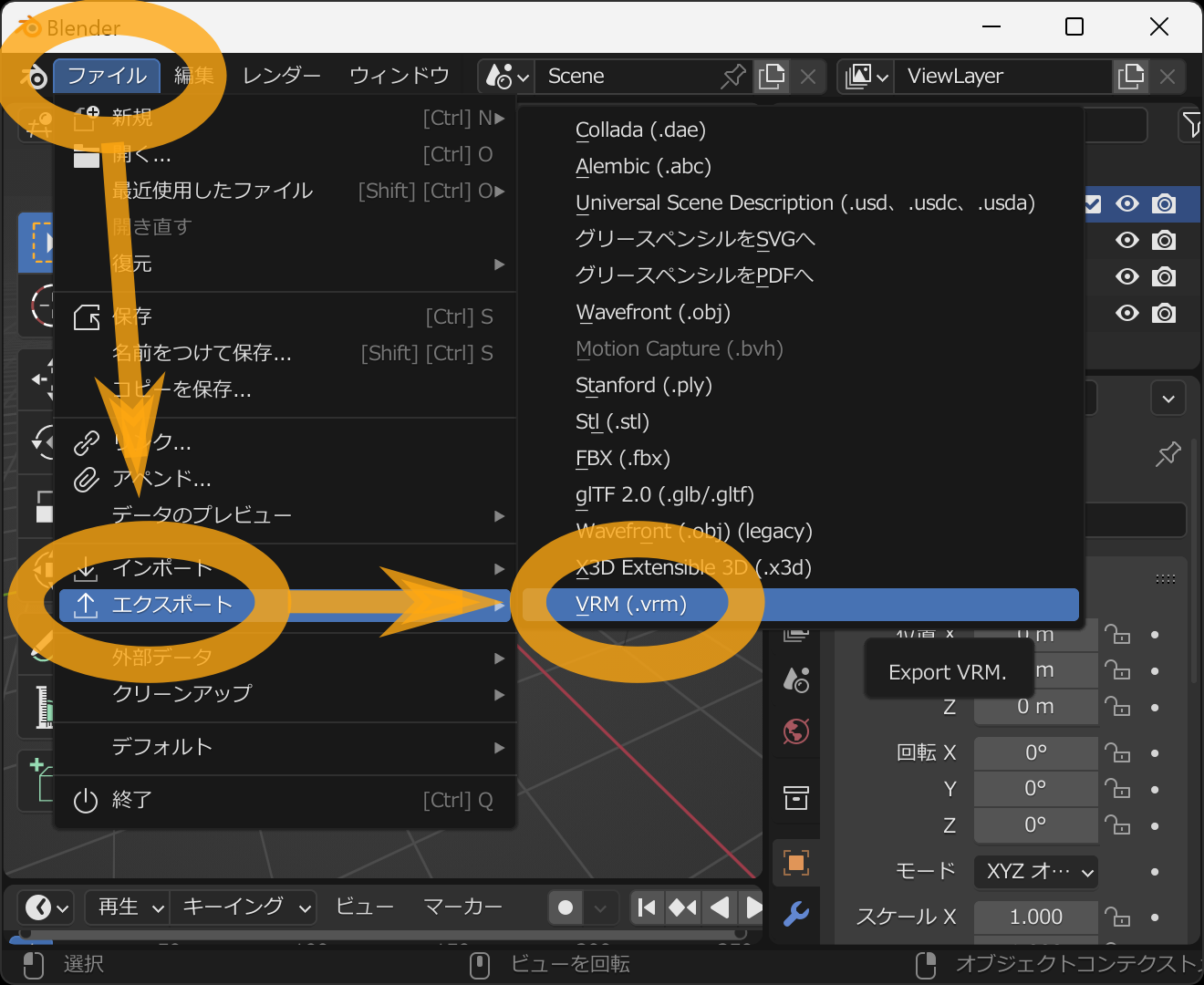Expand the データのプレビュー submenu
This screenshot has width=1204, height=985.
(x=285, y=515)
